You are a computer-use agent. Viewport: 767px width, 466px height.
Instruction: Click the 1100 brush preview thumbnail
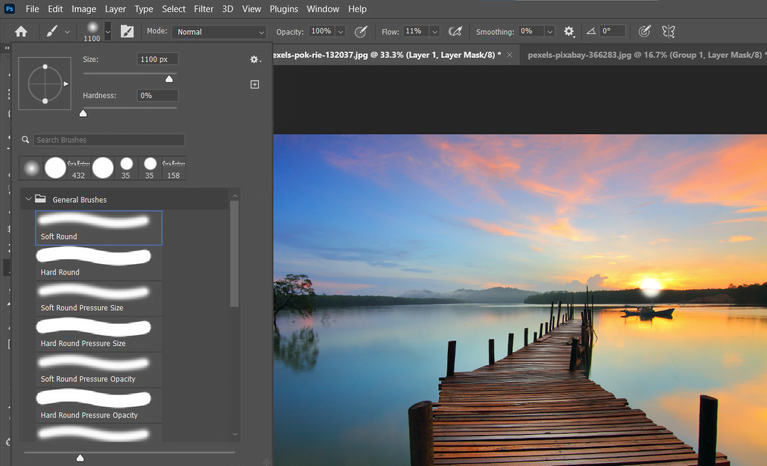[92, 31]
